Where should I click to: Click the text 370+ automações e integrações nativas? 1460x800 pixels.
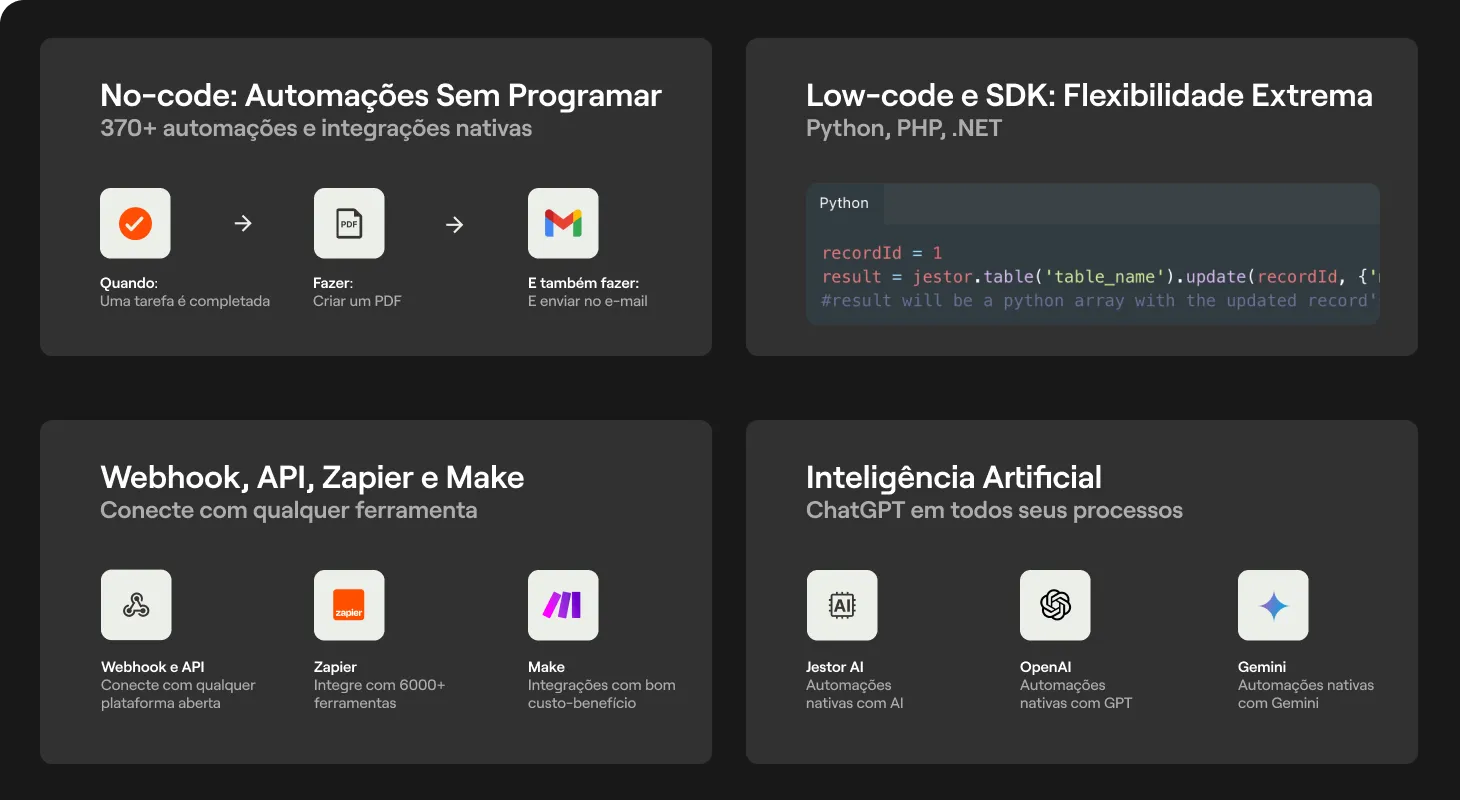click(316, 128)
